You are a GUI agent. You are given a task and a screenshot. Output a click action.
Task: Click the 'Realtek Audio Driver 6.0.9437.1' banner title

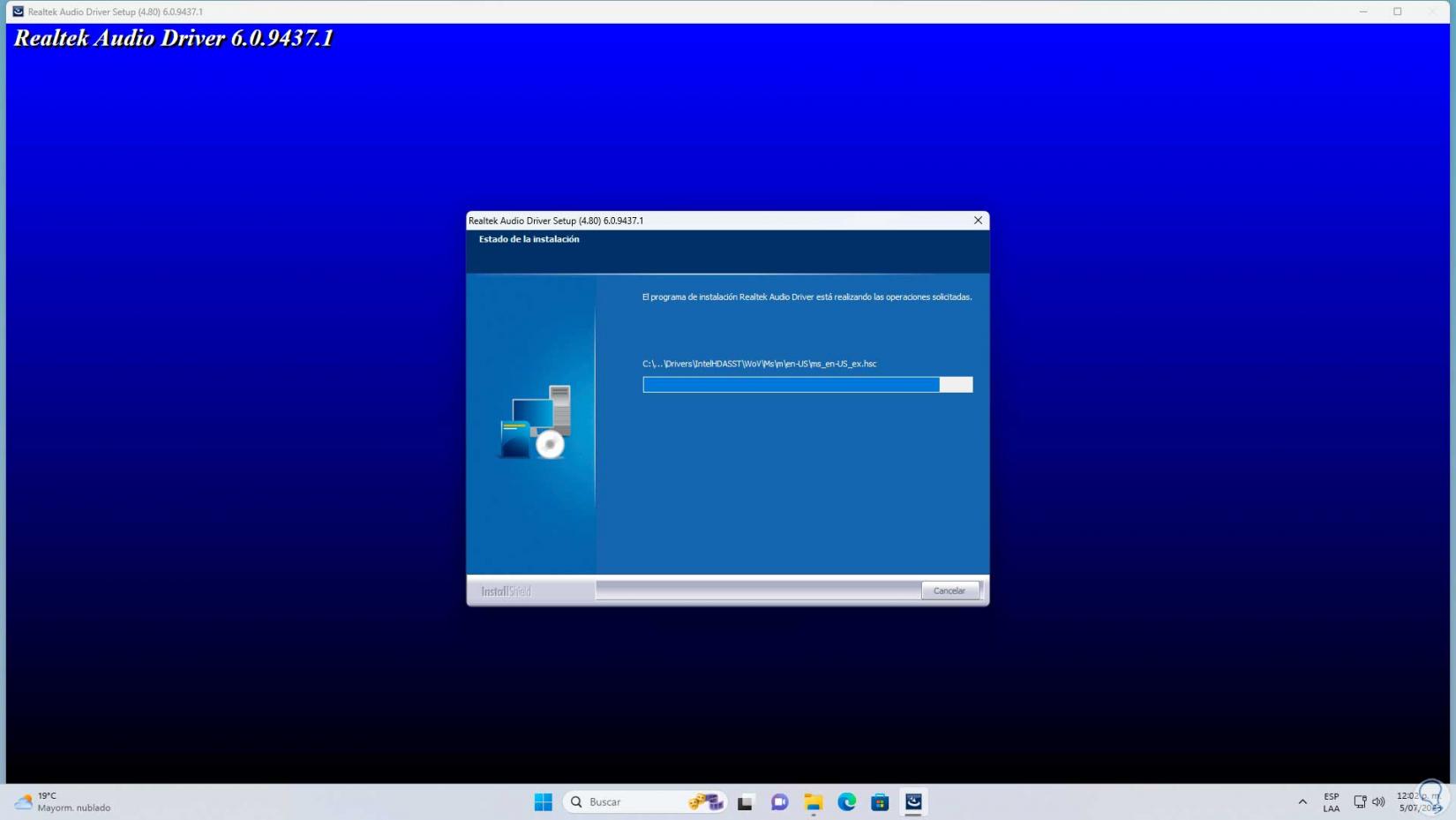pos(174,38)
